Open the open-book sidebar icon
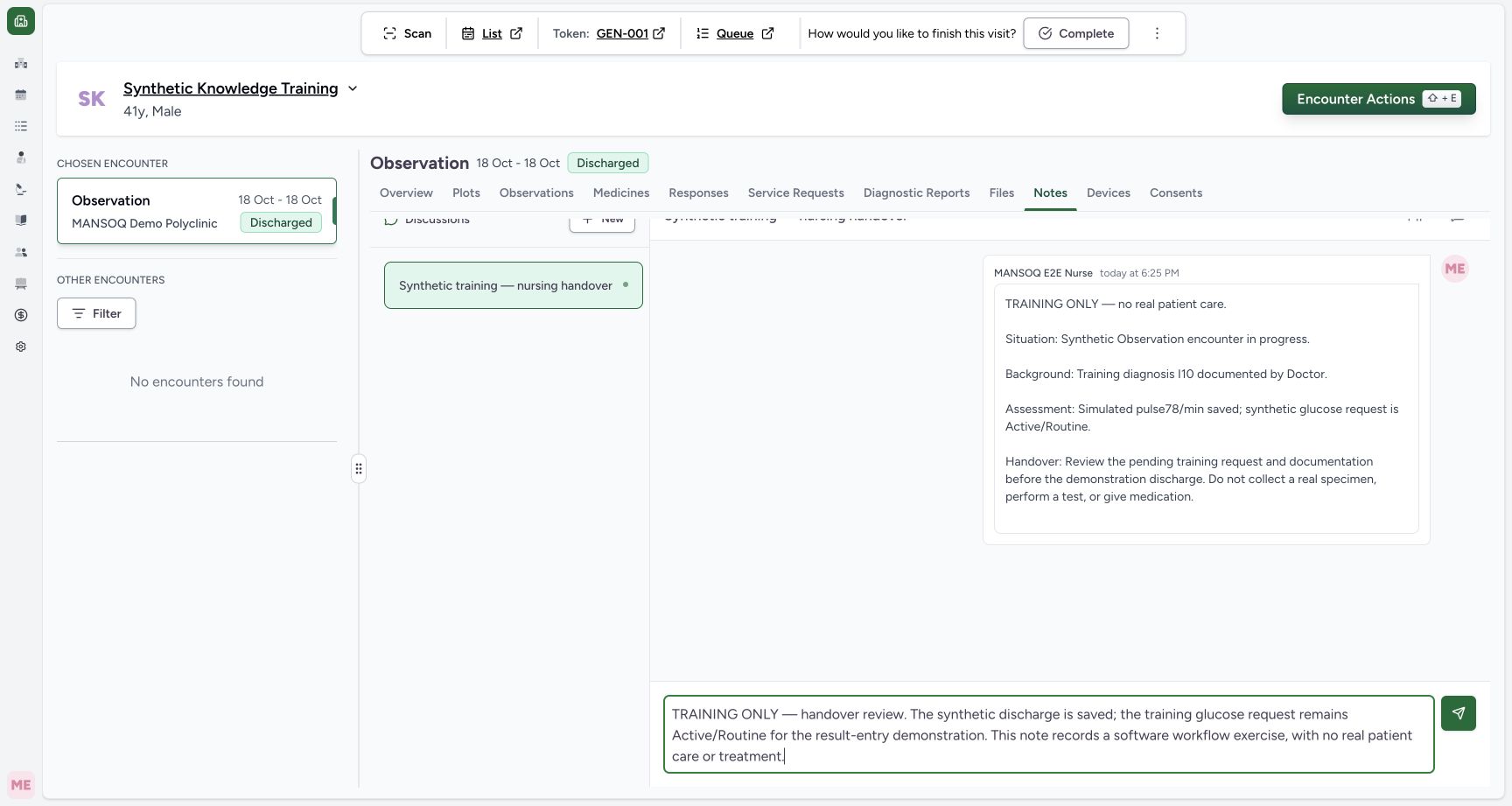1512x806 pixels. (x=21, y=221)
